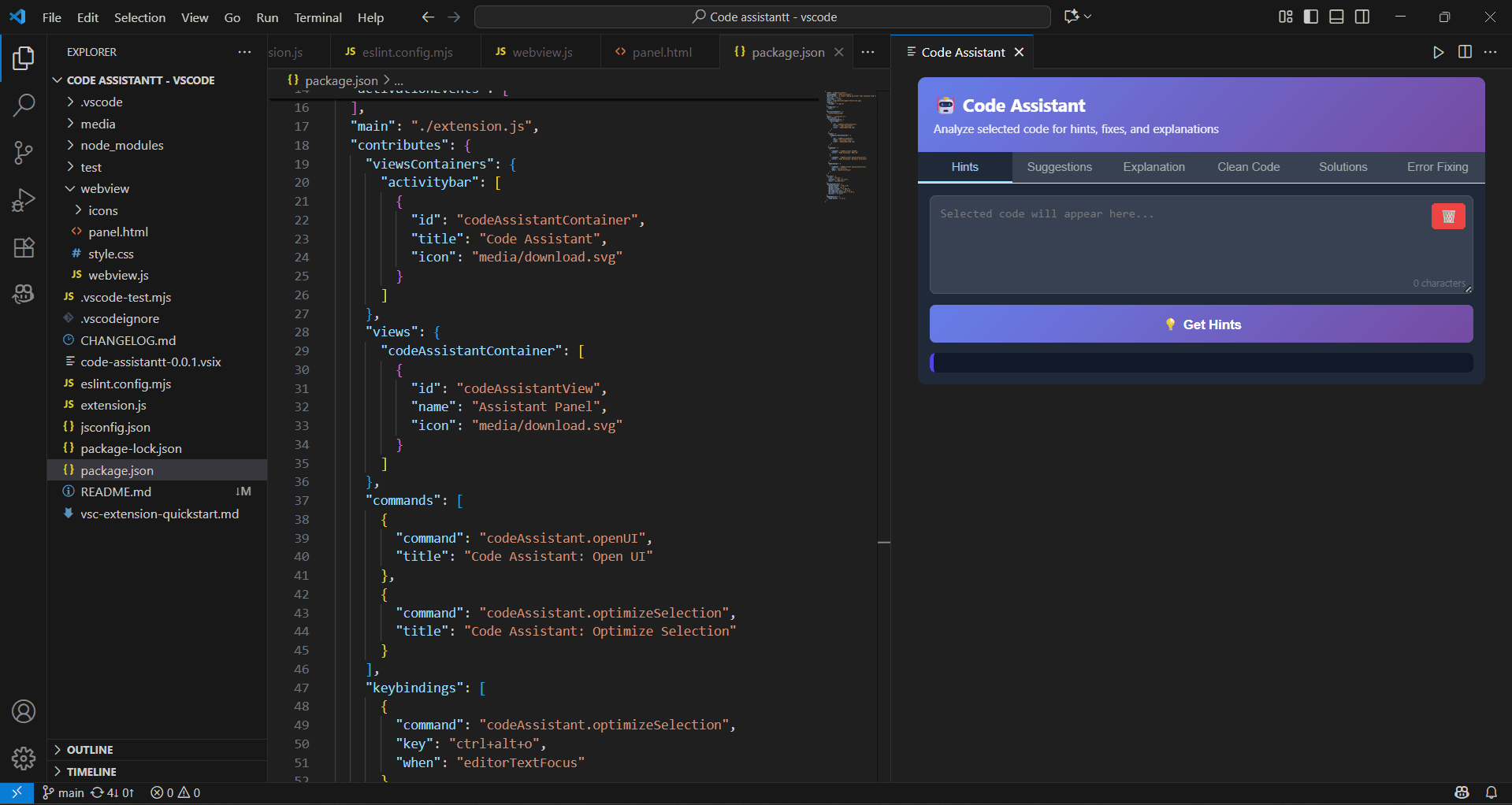Open Code Assistant activity bar icon
The height and width of the screenshot is (805, 1512).
(24, 294)
